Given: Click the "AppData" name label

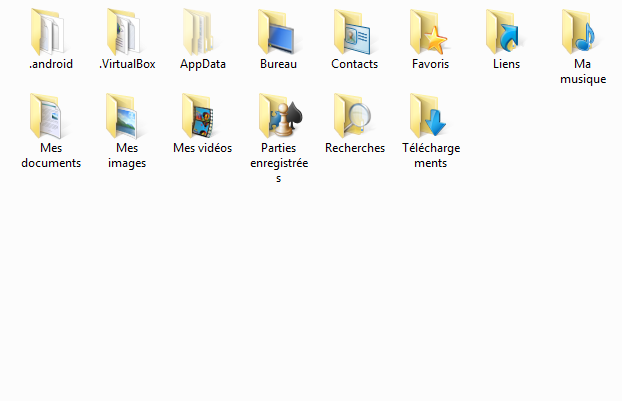Looking at the screenshot, I should 203,64.
